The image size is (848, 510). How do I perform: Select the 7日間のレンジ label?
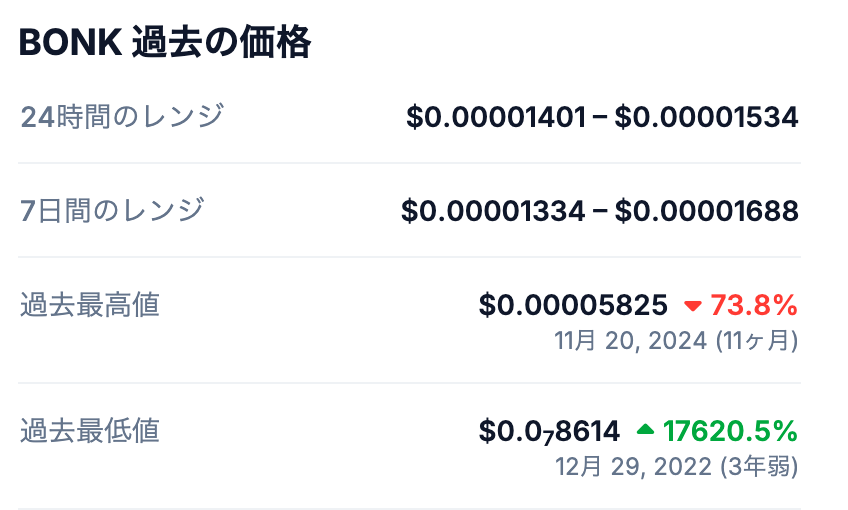pos(113,210)
